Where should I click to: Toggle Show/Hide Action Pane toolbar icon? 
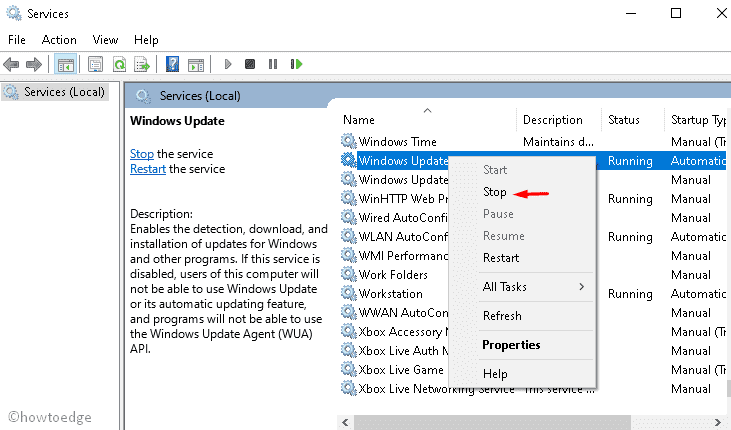click(x=196, y=65)
